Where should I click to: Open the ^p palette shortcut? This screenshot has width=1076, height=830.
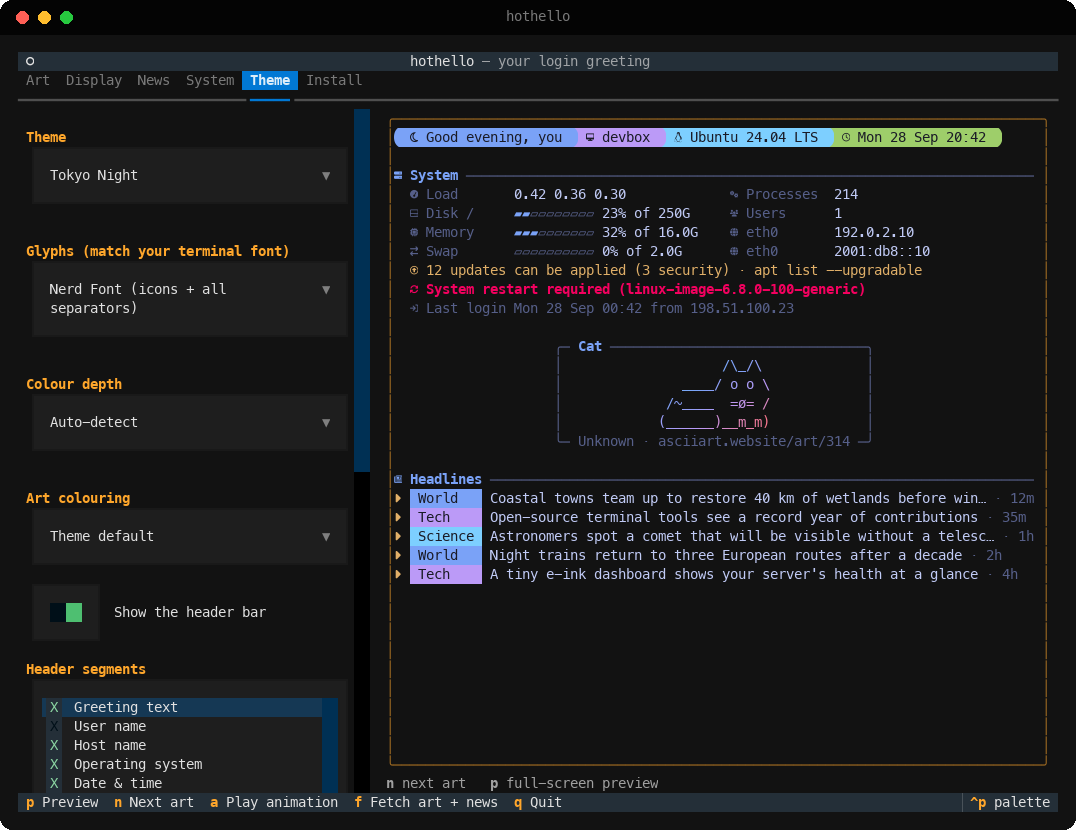point(1010,802)
